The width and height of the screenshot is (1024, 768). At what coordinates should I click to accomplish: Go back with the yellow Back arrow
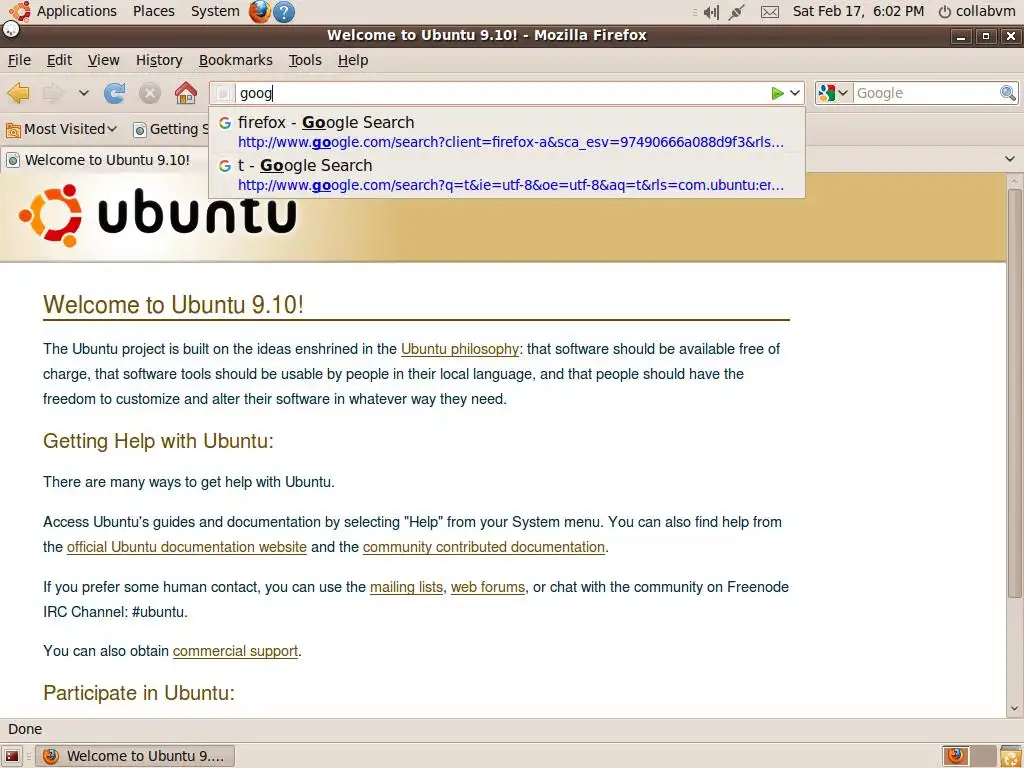[18, 93]
